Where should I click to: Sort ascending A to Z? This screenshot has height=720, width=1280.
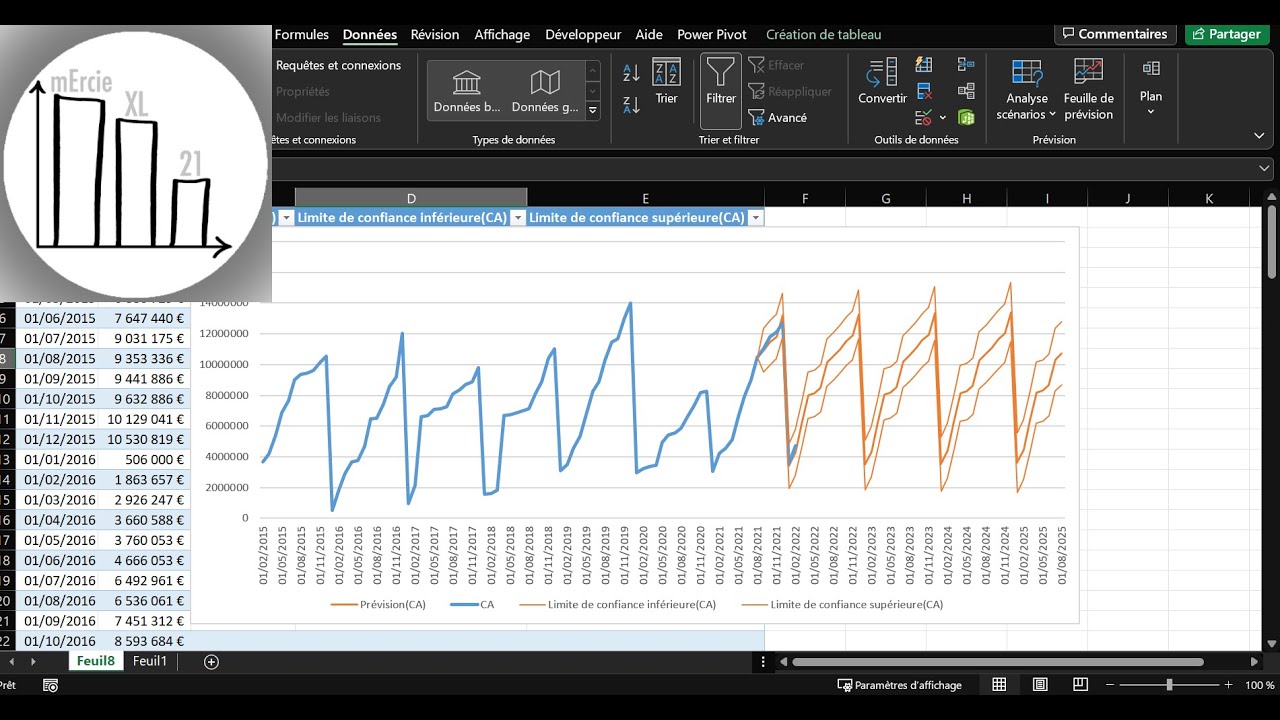click(631, 73)
